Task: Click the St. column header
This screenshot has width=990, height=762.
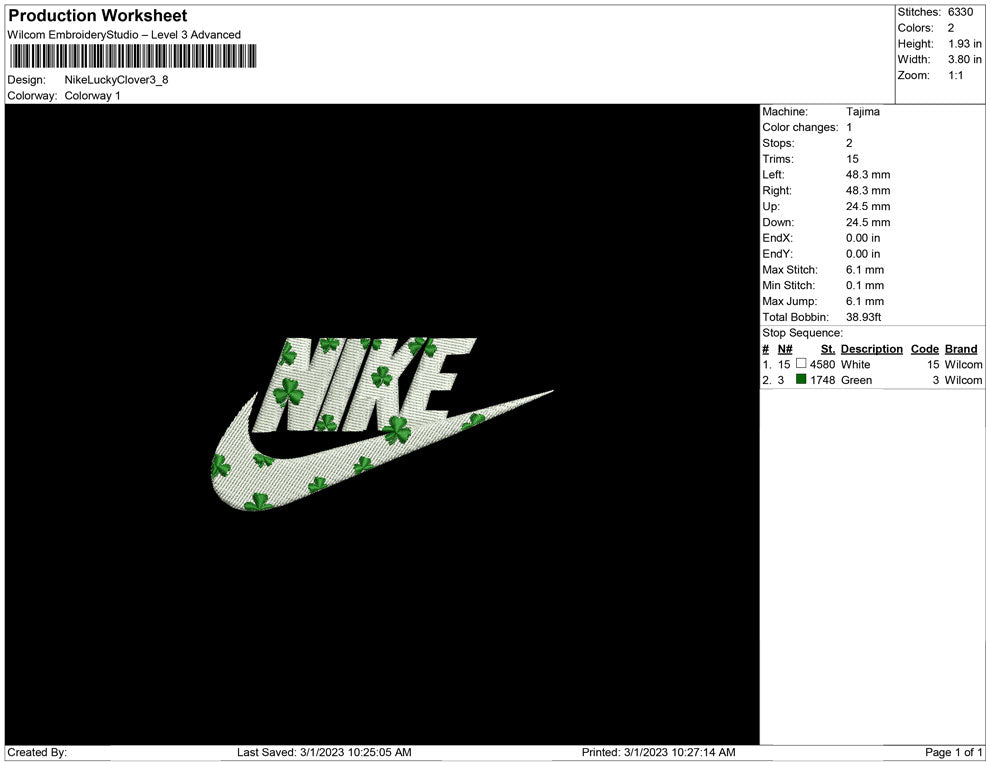Action: coord(827,349)
